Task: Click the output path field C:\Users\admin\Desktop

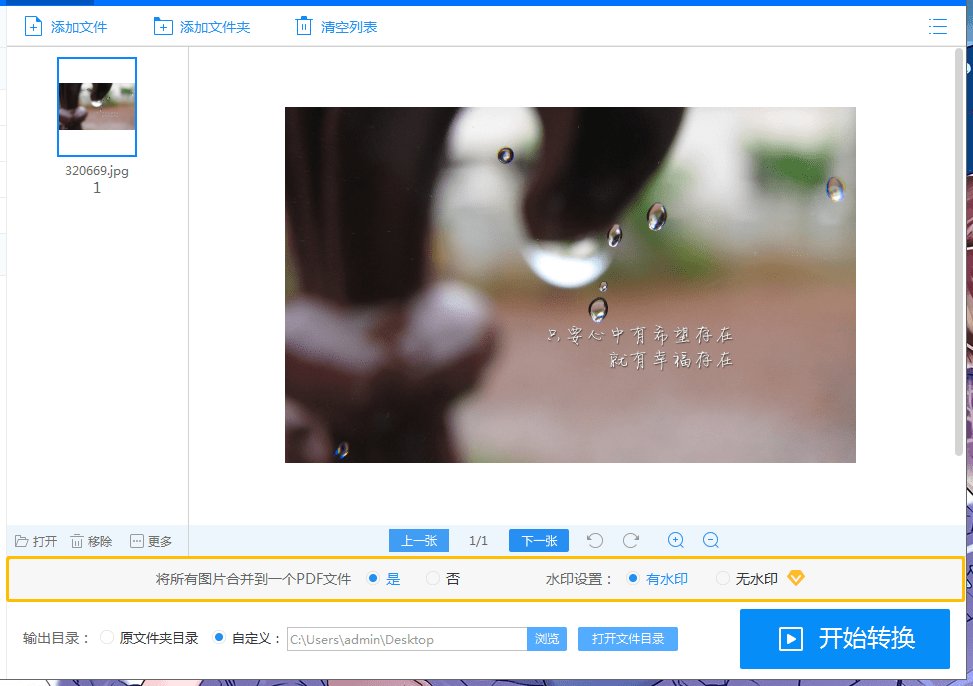Action: tap(407, 639)
